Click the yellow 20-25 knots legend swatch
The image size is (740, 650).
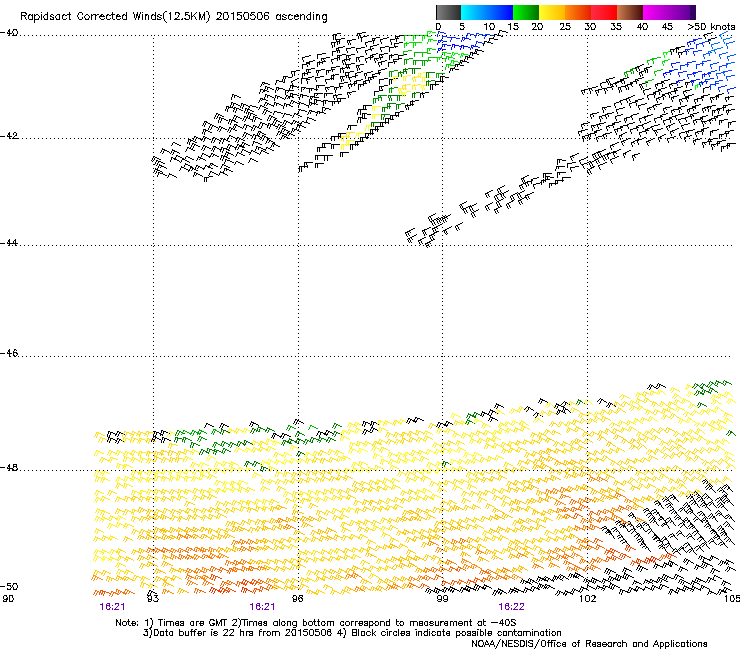pyautogui.click(x=552, y=12)
